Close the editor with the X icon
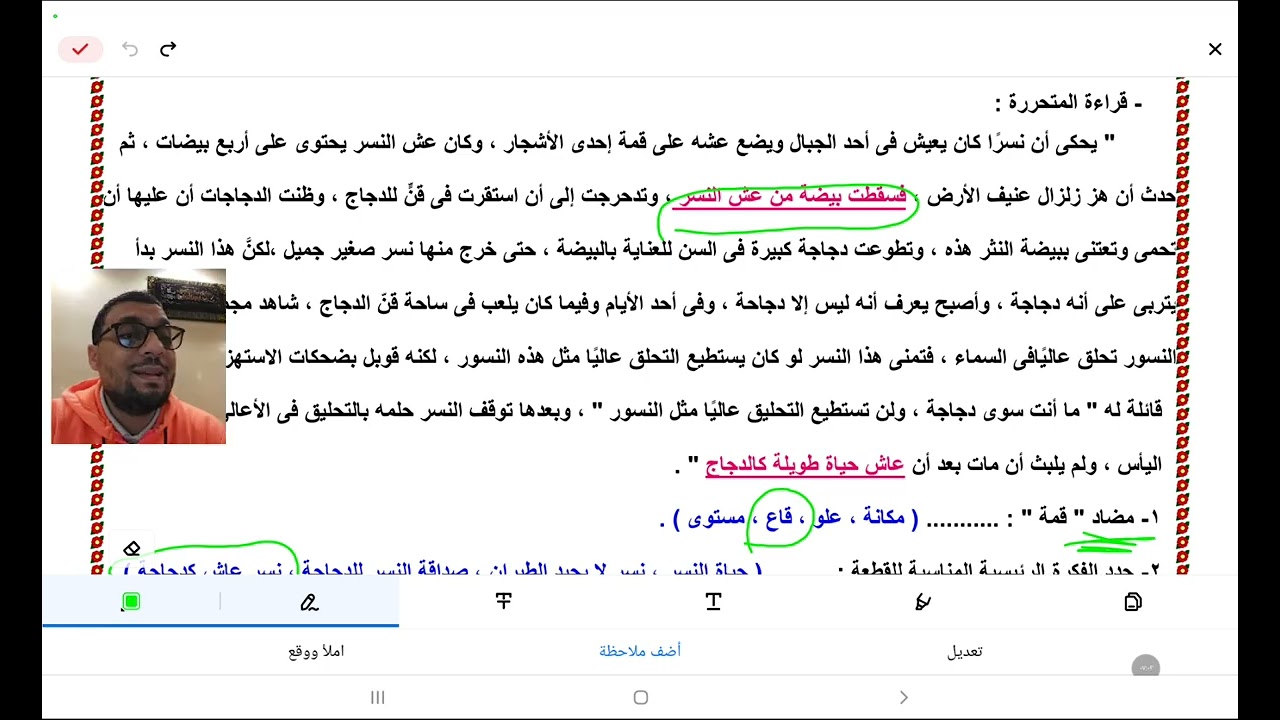Image resolution: width=1280 pixels, height=720 pixels. (x=1215, y=49)
